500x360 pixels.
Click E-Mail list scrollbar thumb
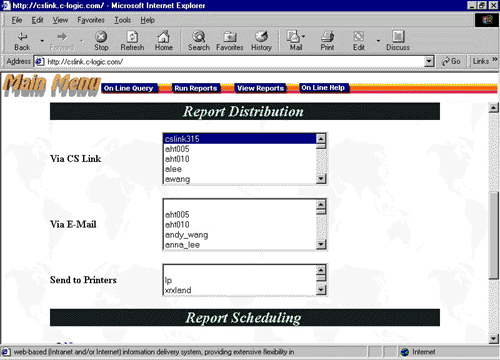pyautogui.click(x=321, y=212)
